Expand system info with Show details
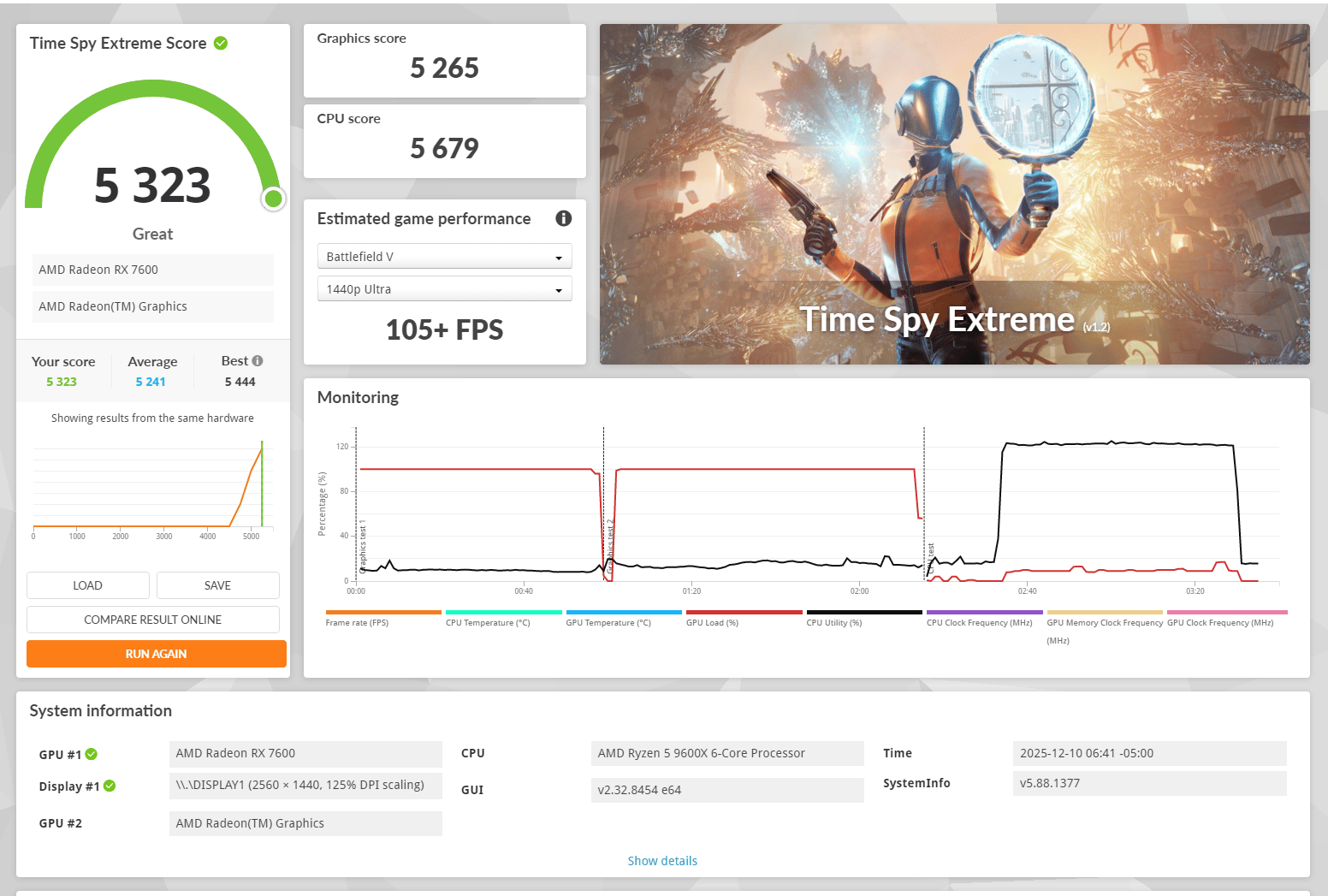 [662, 861]
